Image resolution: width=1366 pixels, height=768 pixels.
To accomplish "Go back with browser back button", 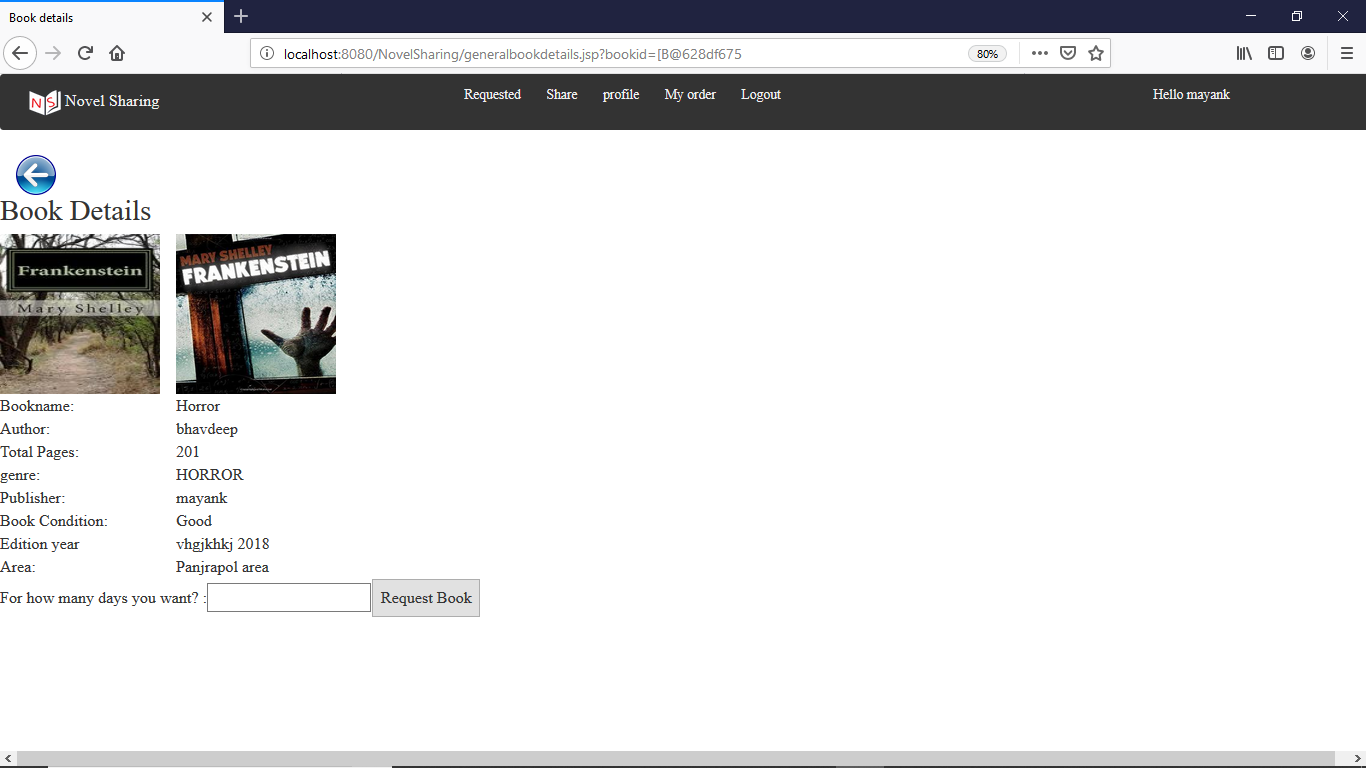I will pos(20,53).
